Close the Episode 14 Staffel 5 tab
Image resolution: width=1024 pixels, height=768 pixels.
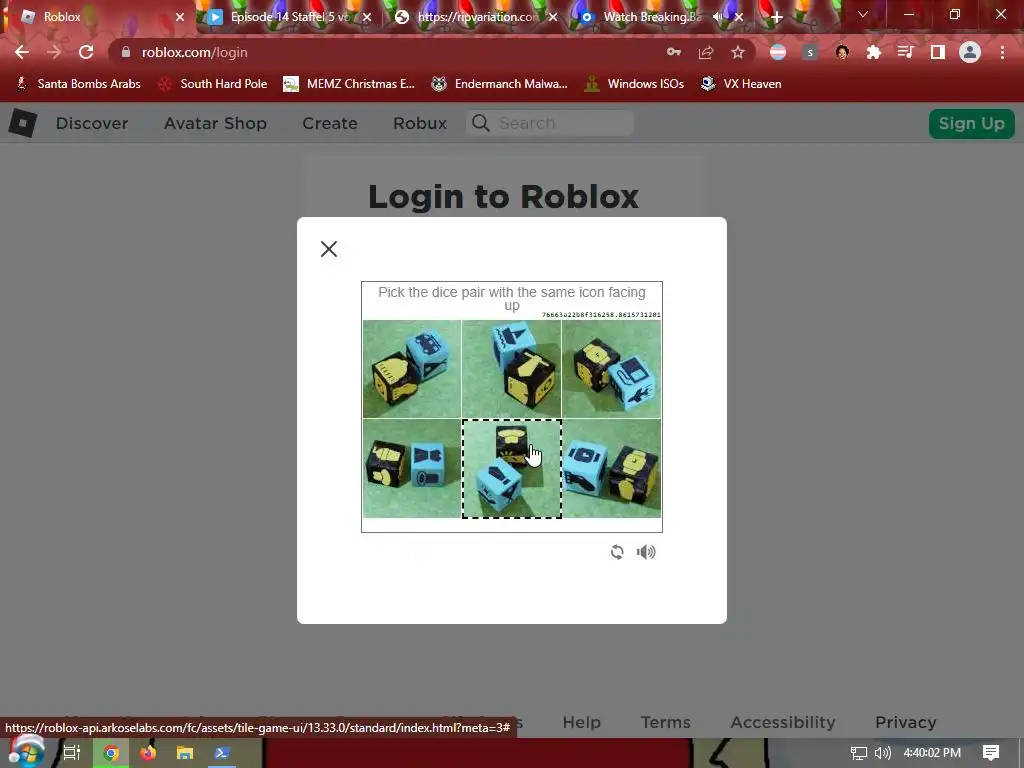(x=367, y=17)
